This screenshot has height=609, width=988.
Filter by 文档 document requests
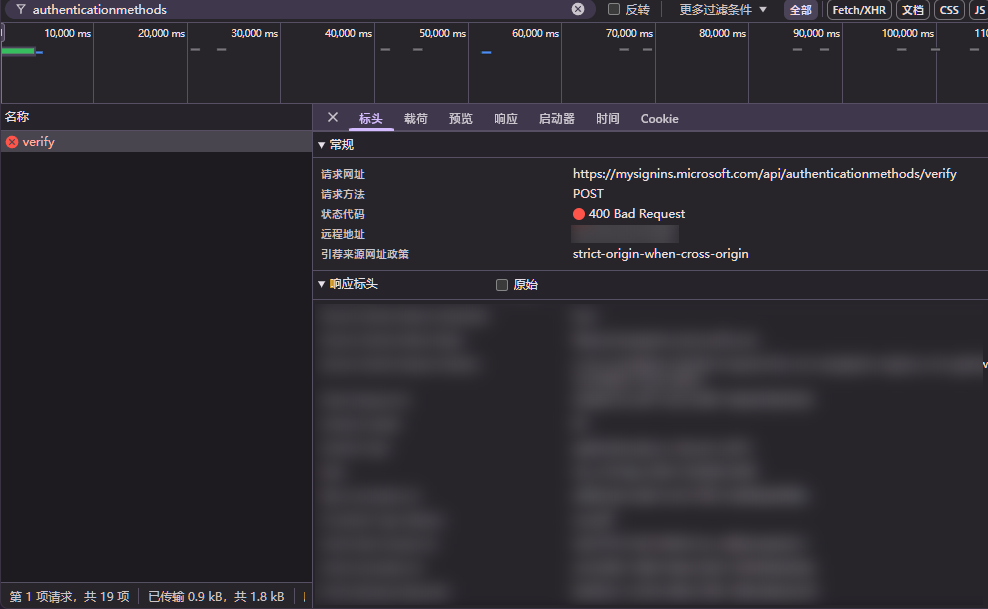pyautogui.click(x=912, y=9)
